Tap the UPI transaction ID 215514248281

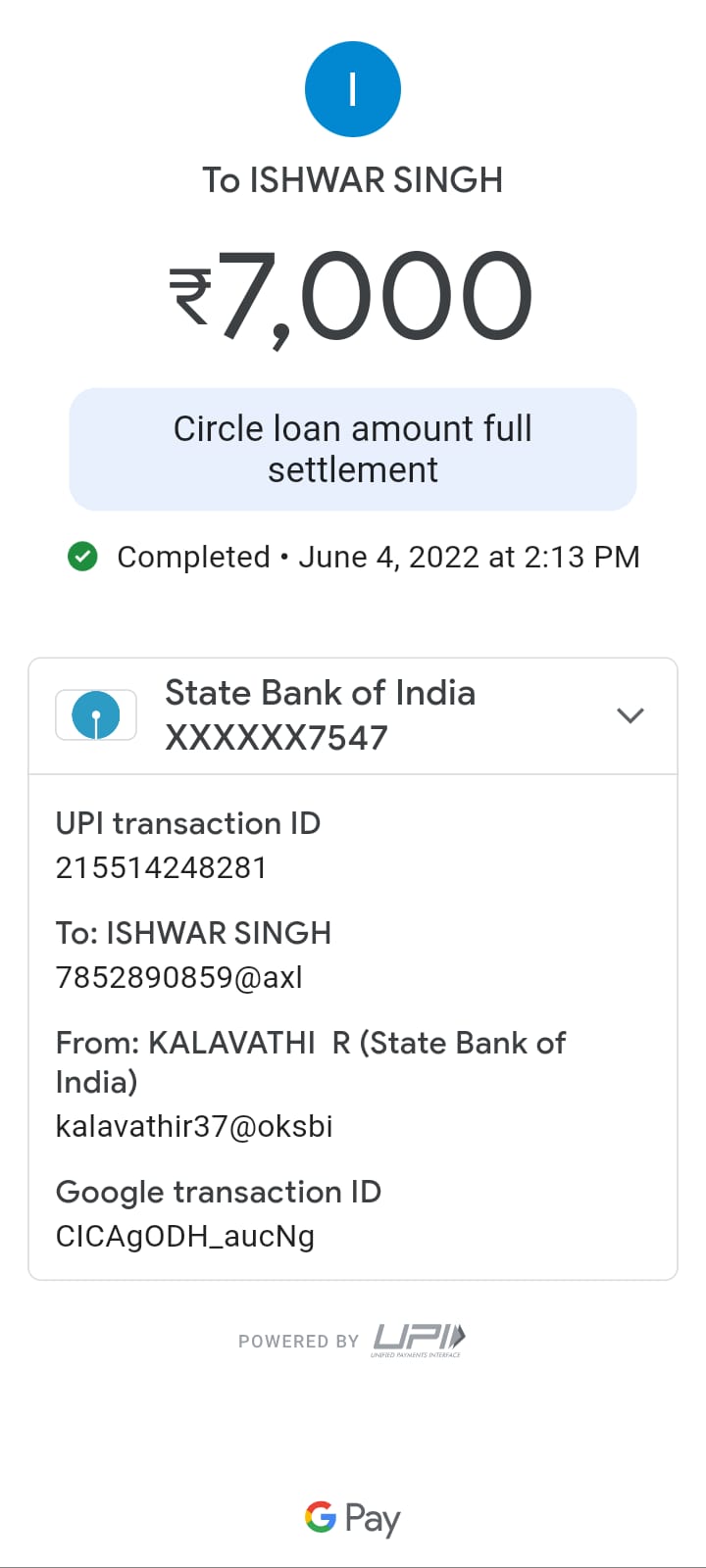161,867
